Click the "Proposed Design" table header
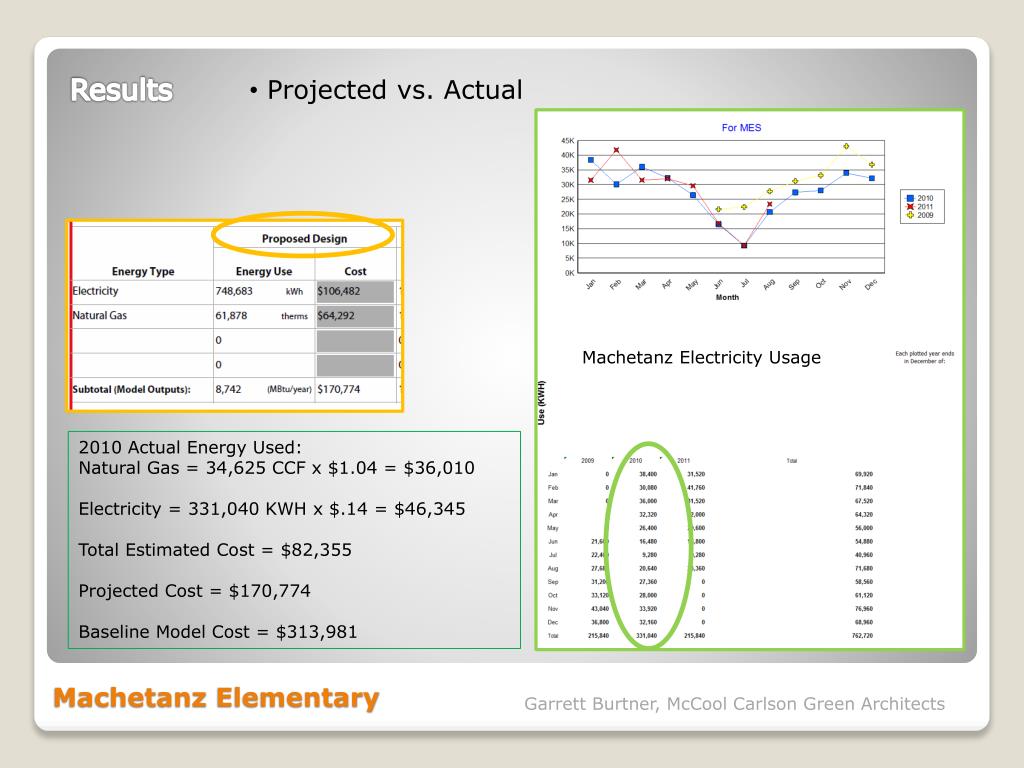Viewport: 1024px width, 768px height. coord(304,238)
